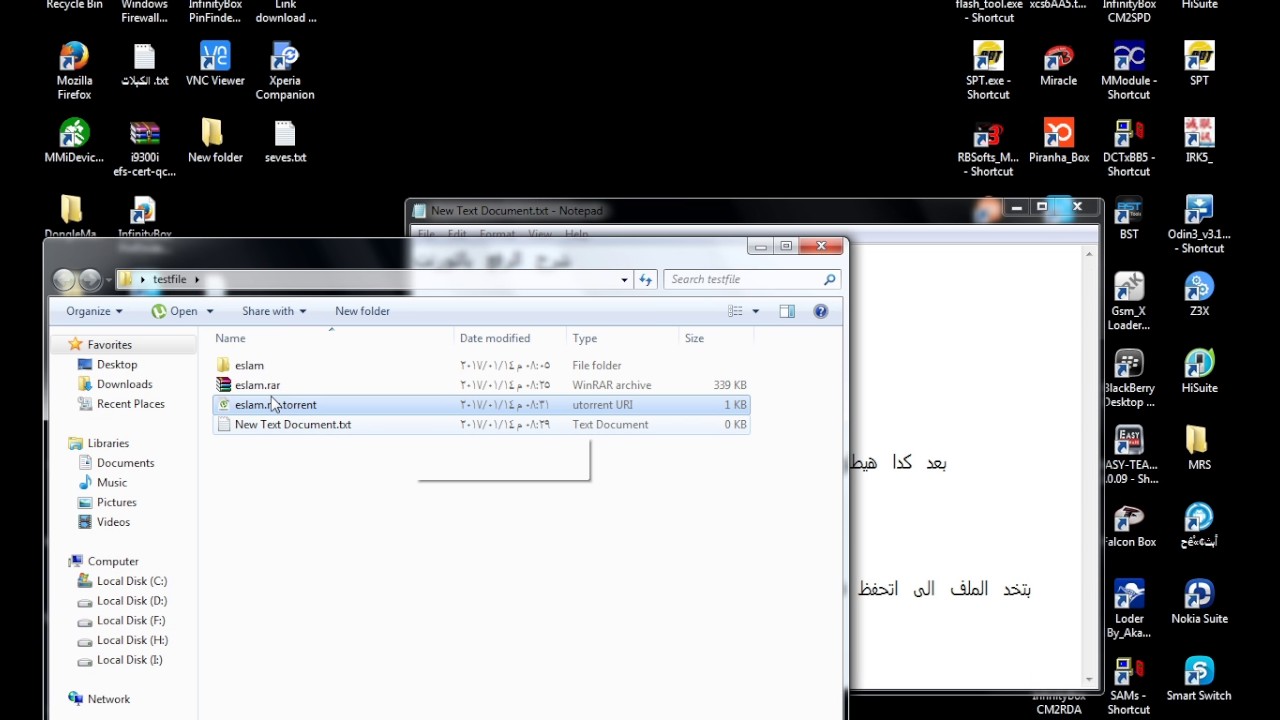Launch Piranha_Box desktop icon
The image size is (1280, 720).
click(1058, 141)
